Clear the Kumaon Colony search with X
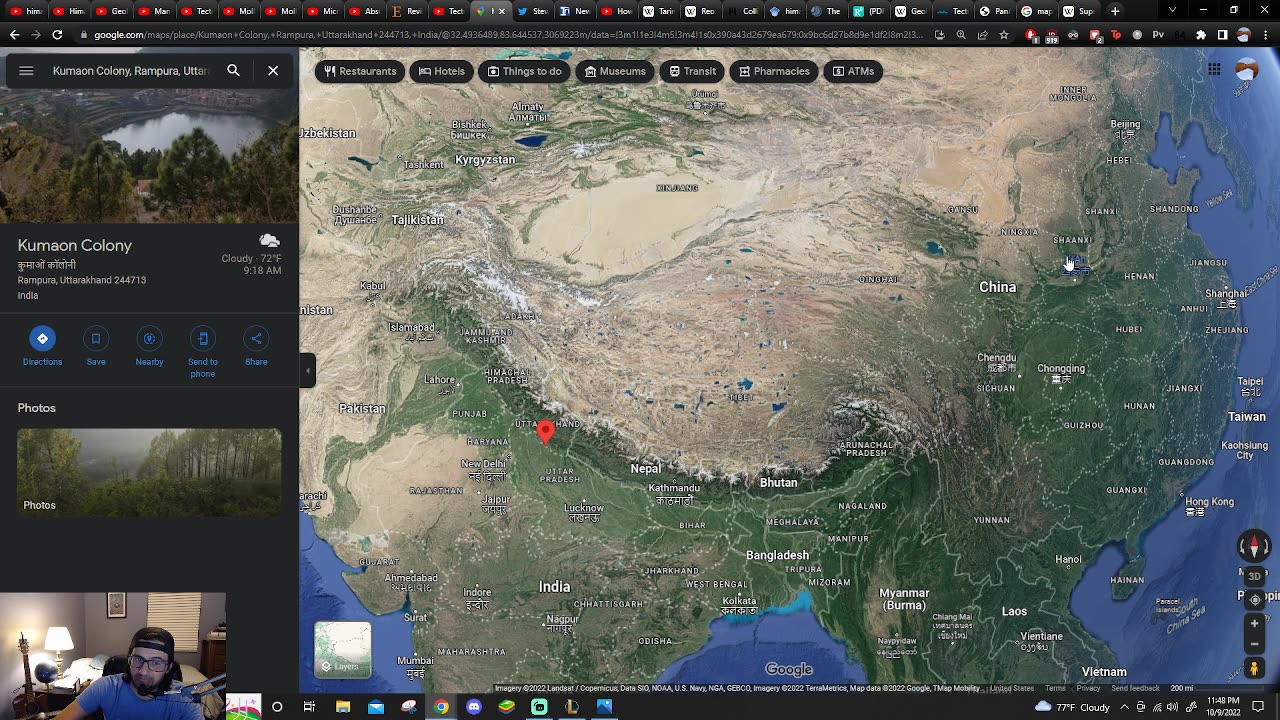The width and height of the screenshot is (1280, 720). [273, 71]
